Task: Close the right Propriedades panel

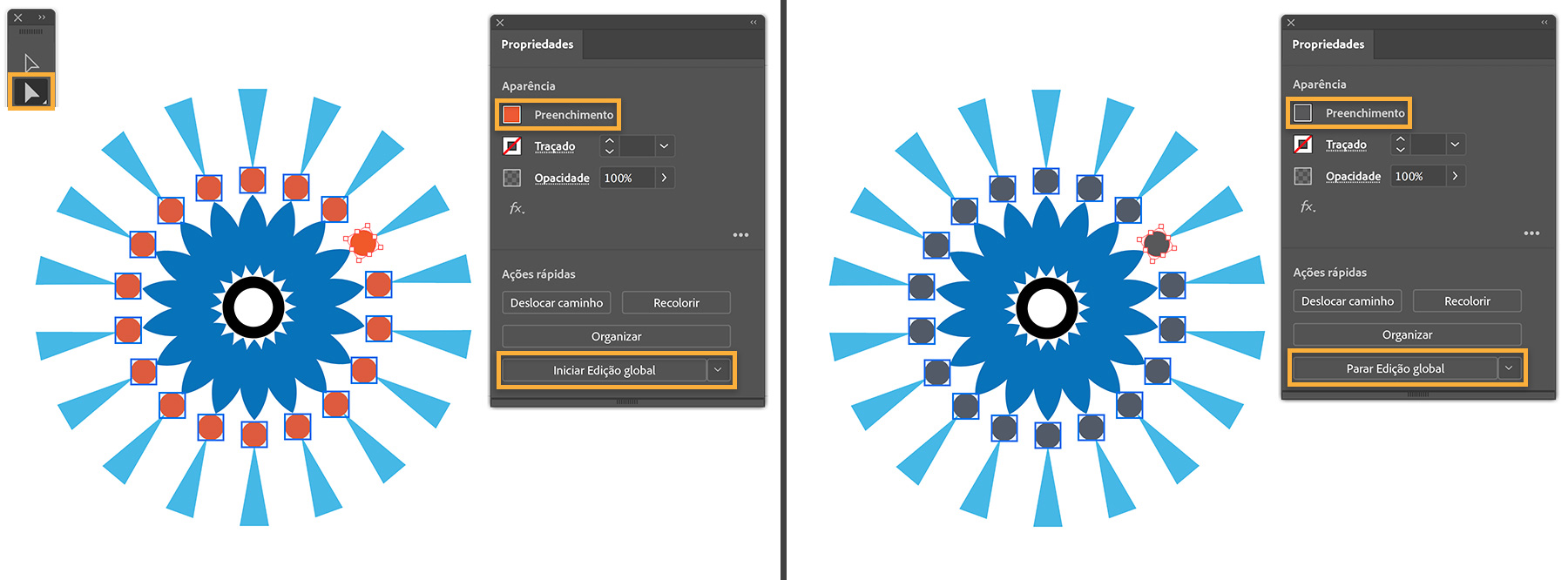Action: pos(1291,23)
